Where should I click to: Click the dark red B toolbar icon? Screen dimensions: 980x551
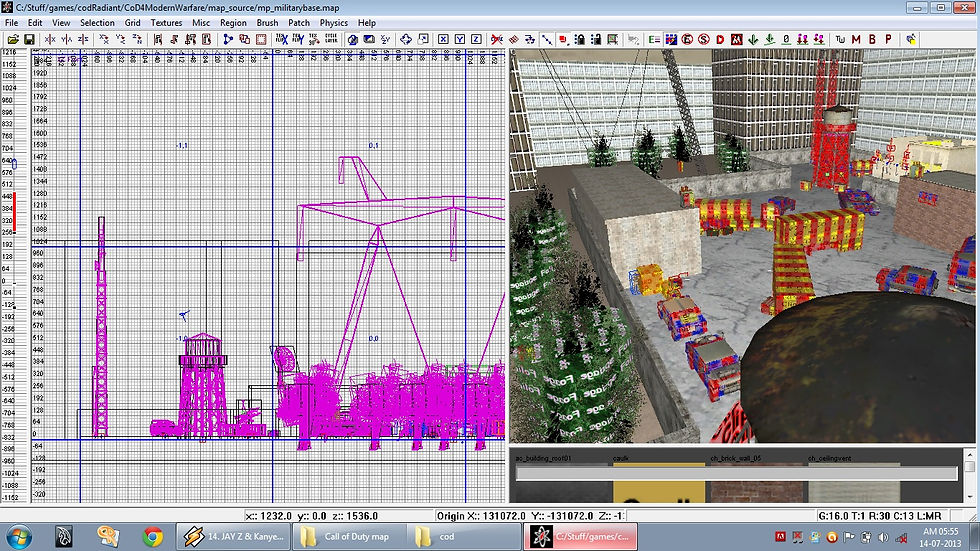pyautogui.click(x=872, y=39)
